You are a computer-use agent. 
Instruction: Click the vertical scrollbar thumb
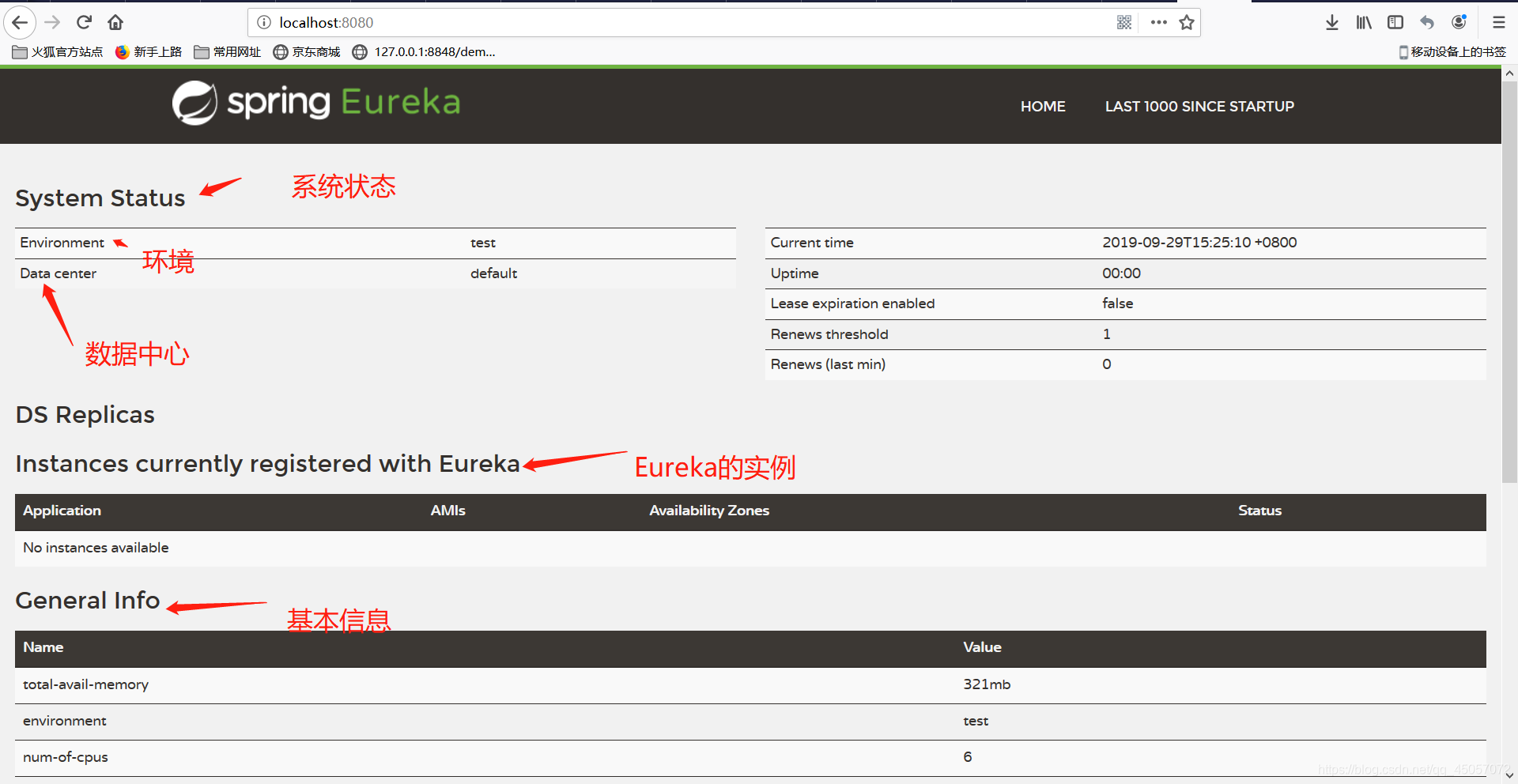coord(1509,281)
